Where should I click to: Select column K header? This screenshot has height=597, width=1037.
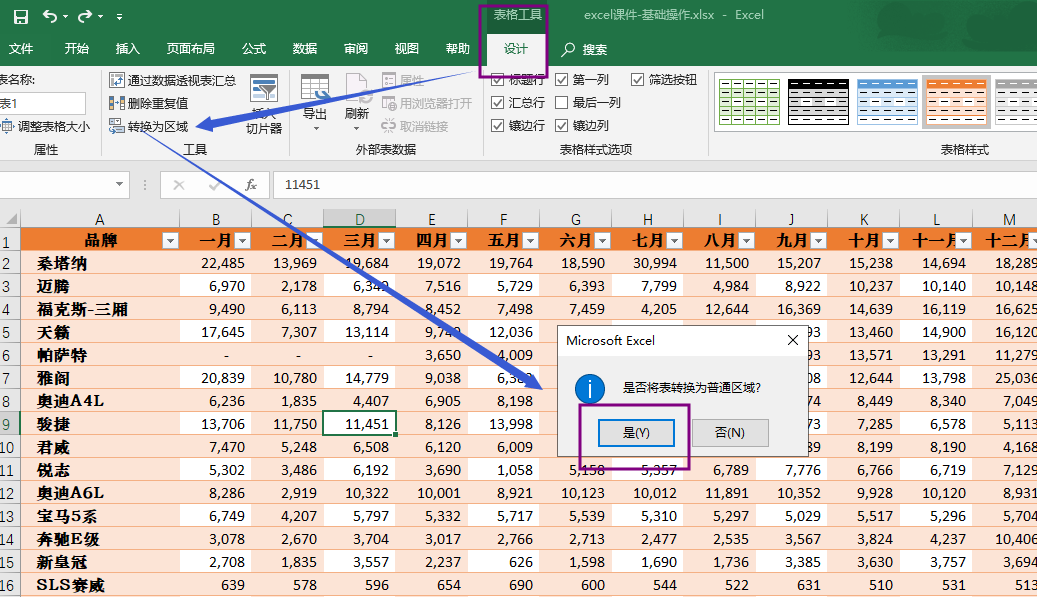point(864,219)
